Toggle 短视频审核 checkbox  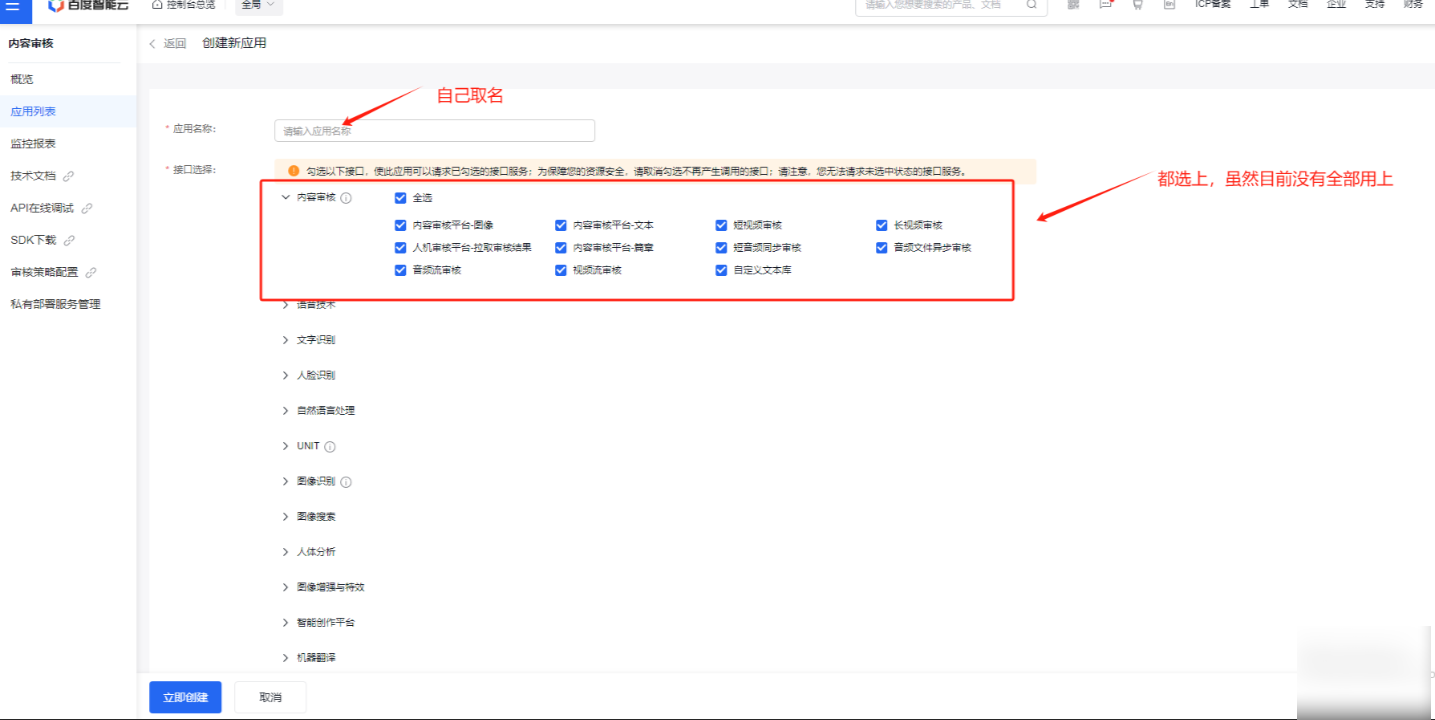tap(722, 225)
